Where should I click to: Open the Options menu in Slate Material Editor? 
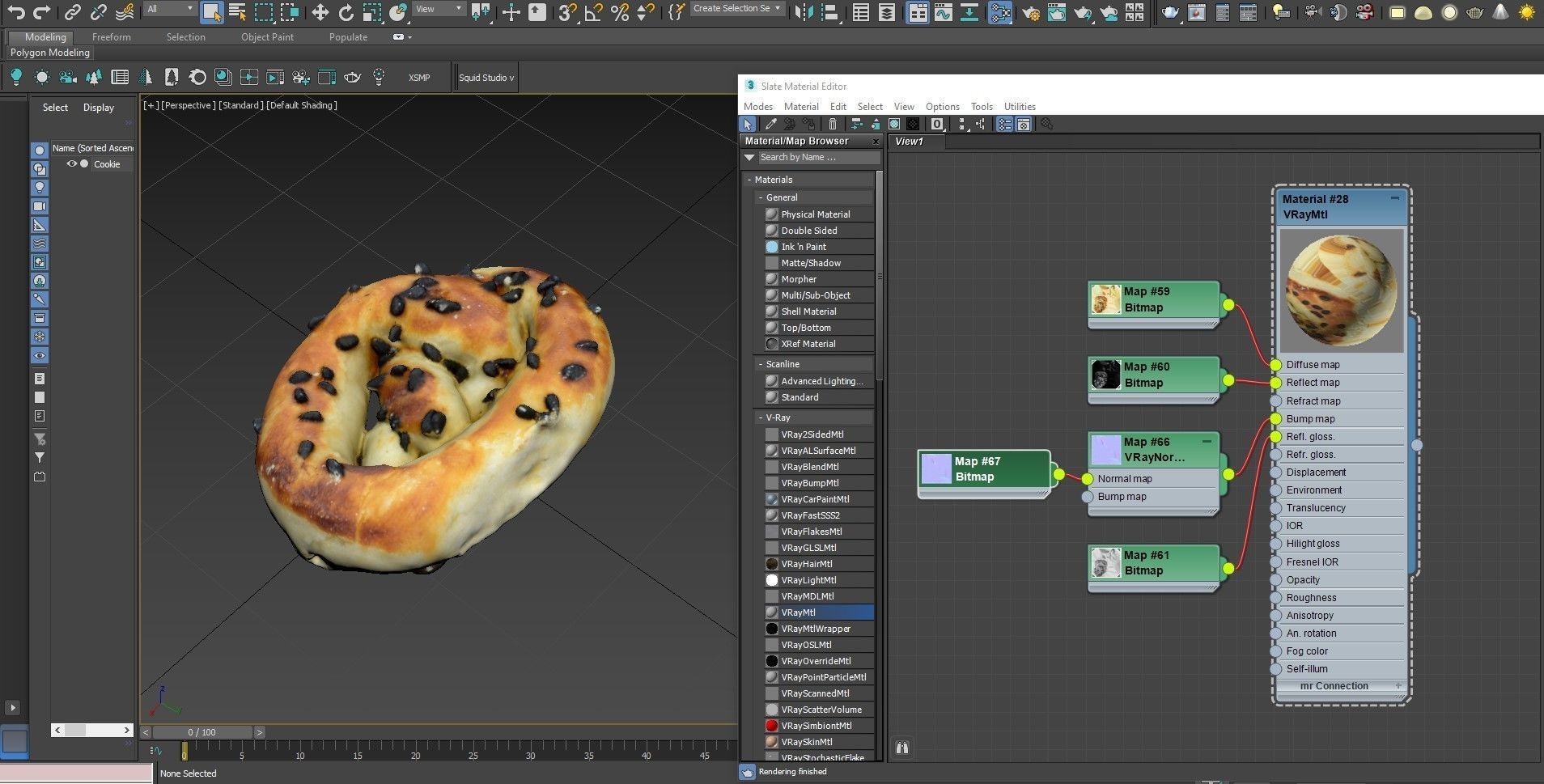943,107
